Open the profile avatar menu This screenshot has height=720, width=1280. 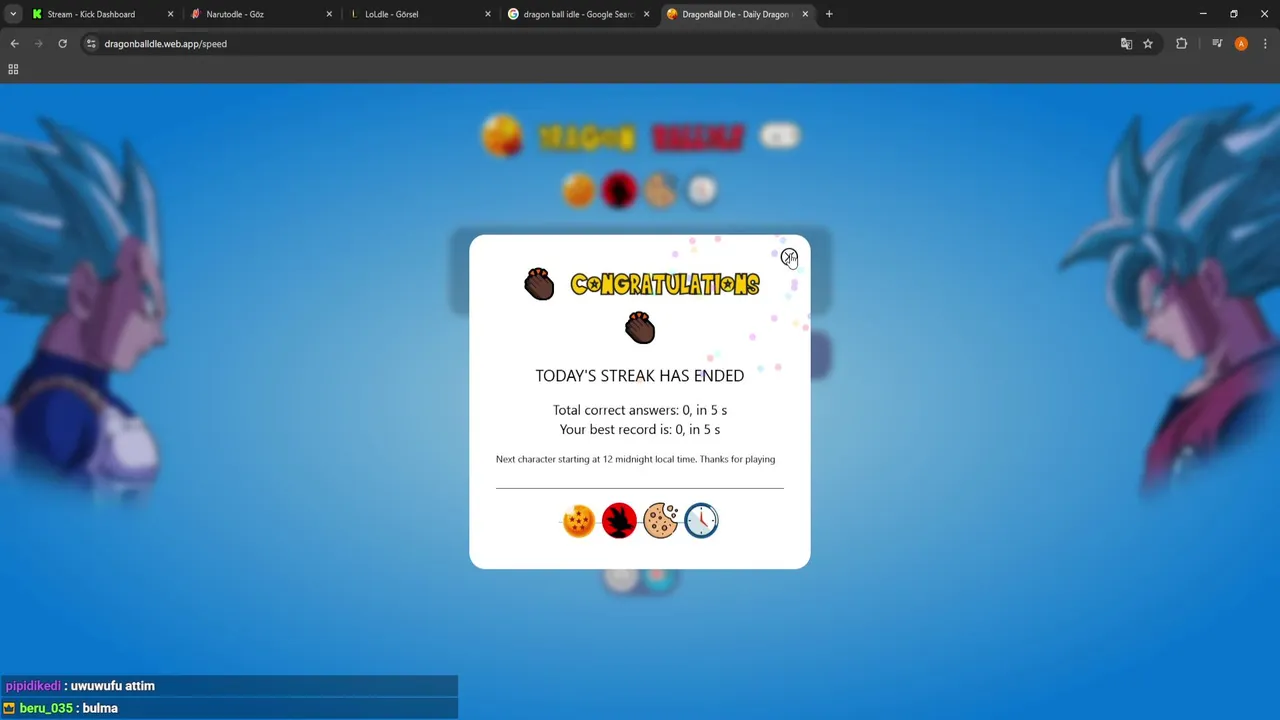[1241, 44]
